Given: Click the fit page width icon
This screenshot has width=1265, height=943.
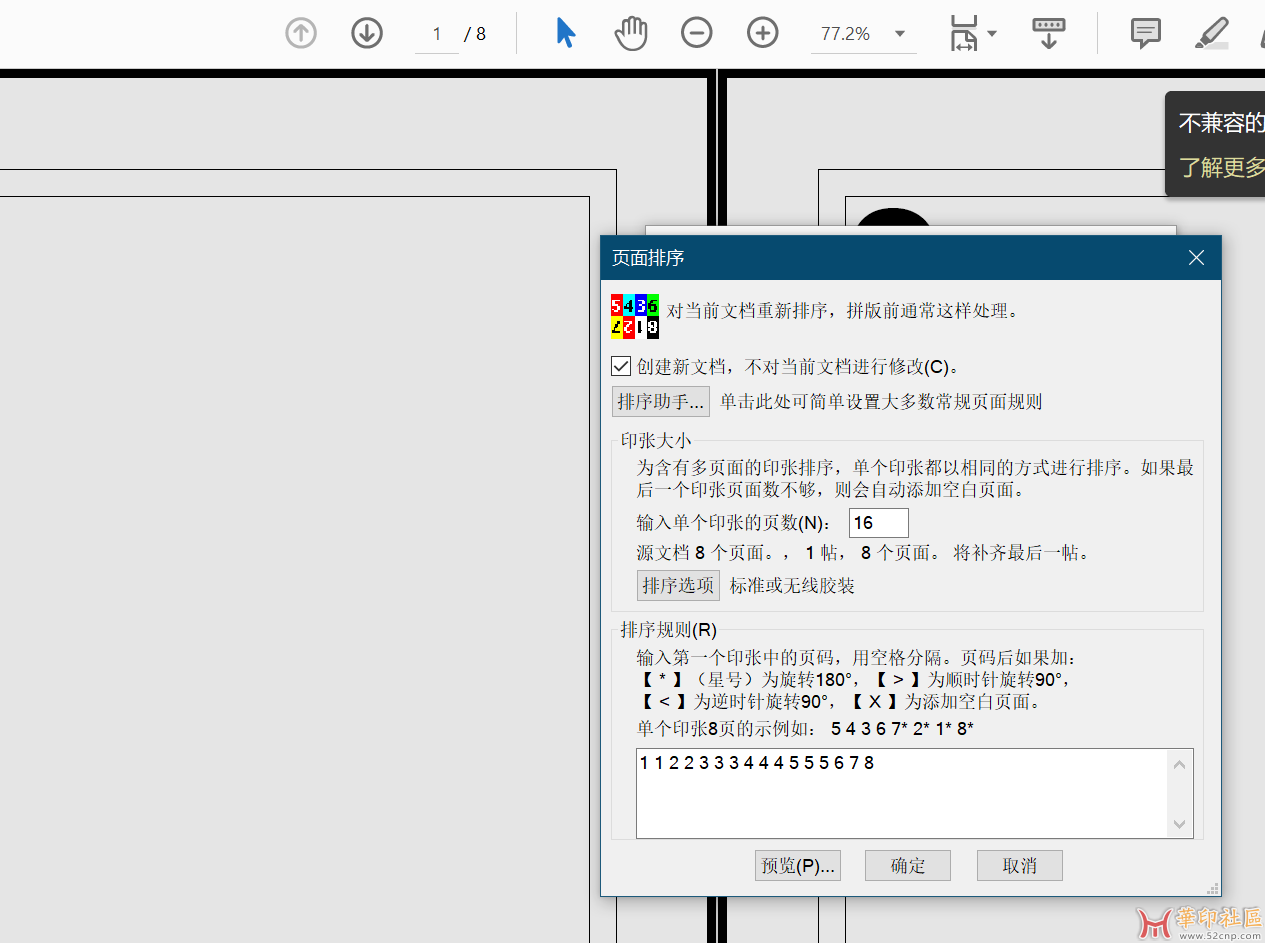Looking at the screenshot, I should 964,33.
